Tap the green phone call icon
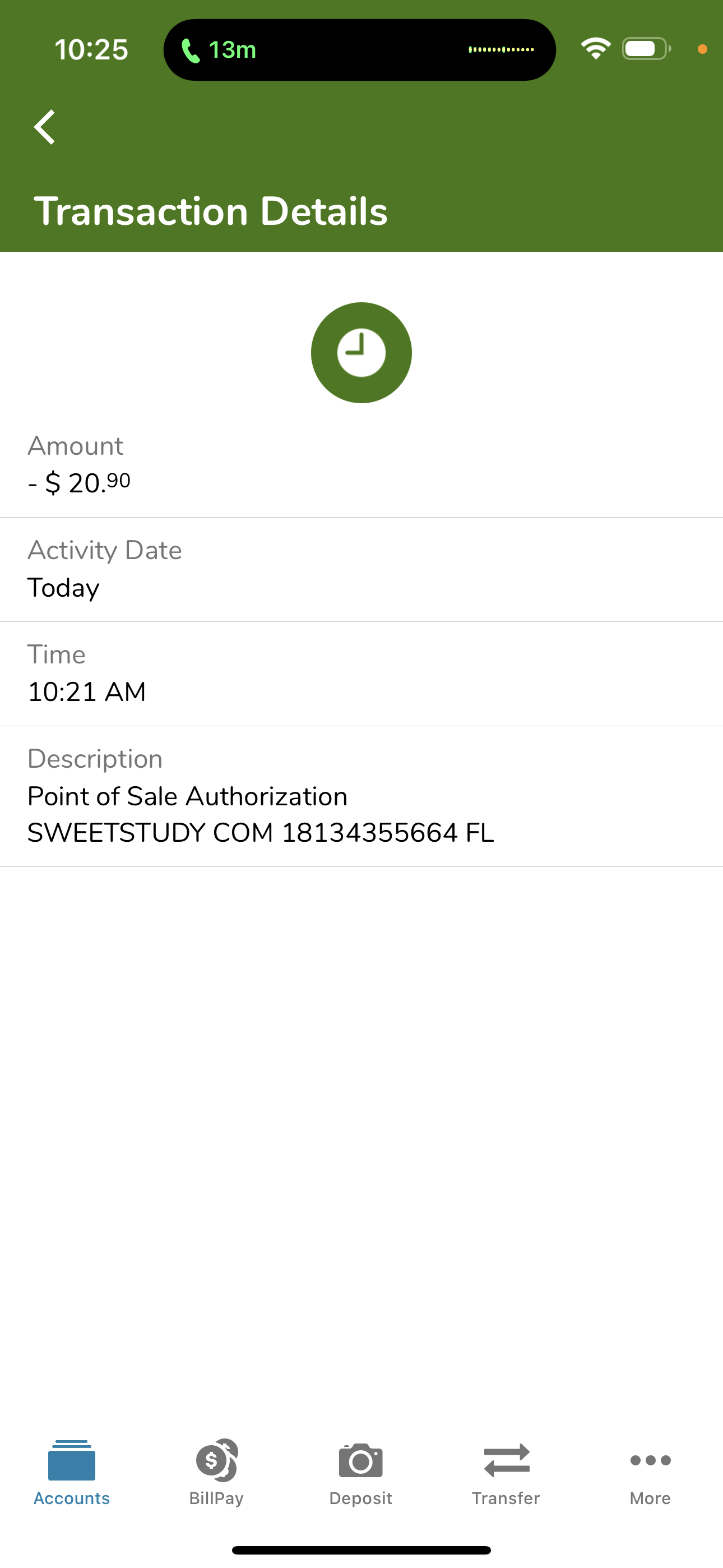This screenshot has width=723, height=1568. [x=191, y=50]
